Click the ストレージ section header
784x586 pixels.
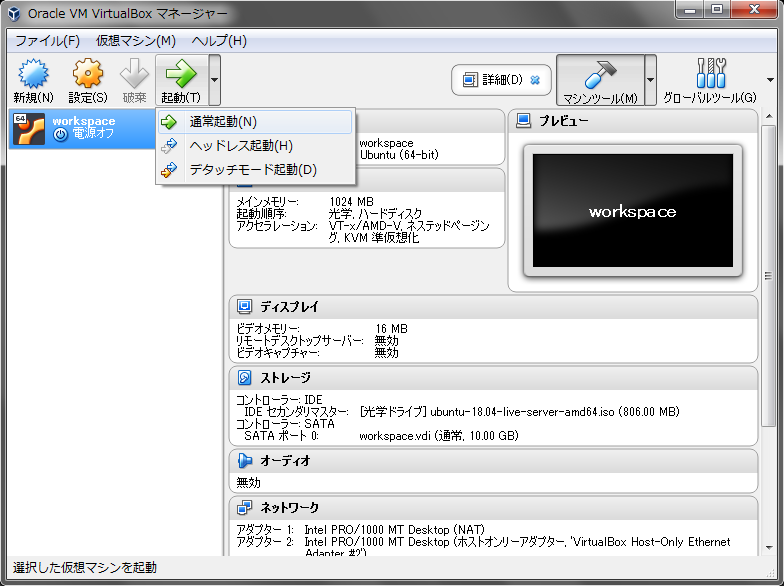pos(493,378)
